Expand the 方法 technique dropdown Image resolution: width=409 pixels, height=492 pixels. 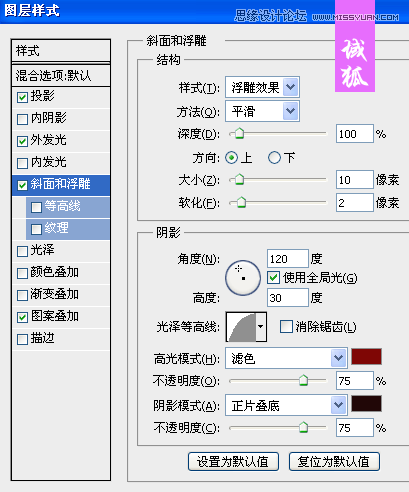click(x=262, y=111)
